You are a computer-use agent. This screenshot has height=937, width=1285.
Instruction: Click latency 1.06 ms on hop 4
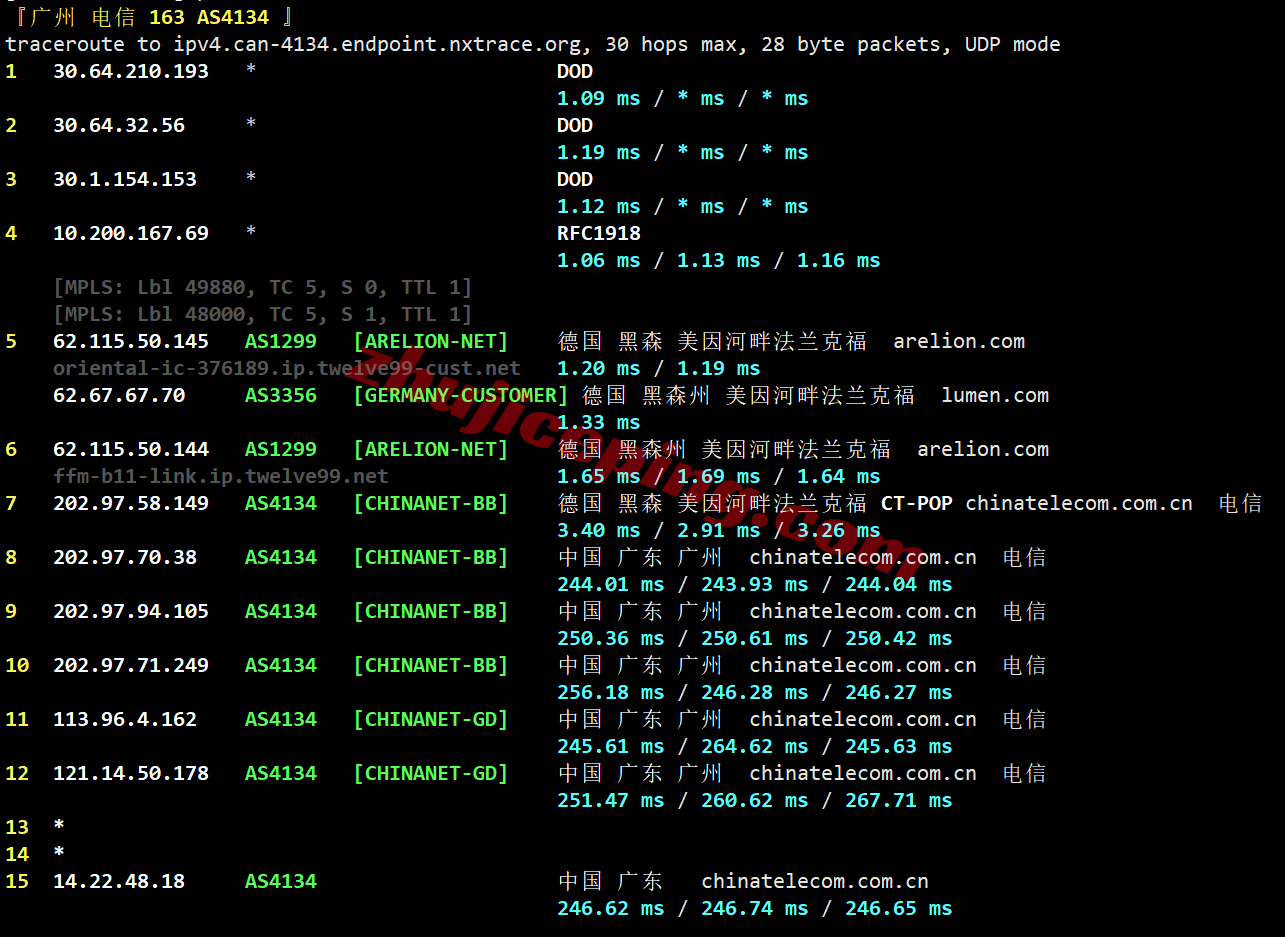click(599, 260)
